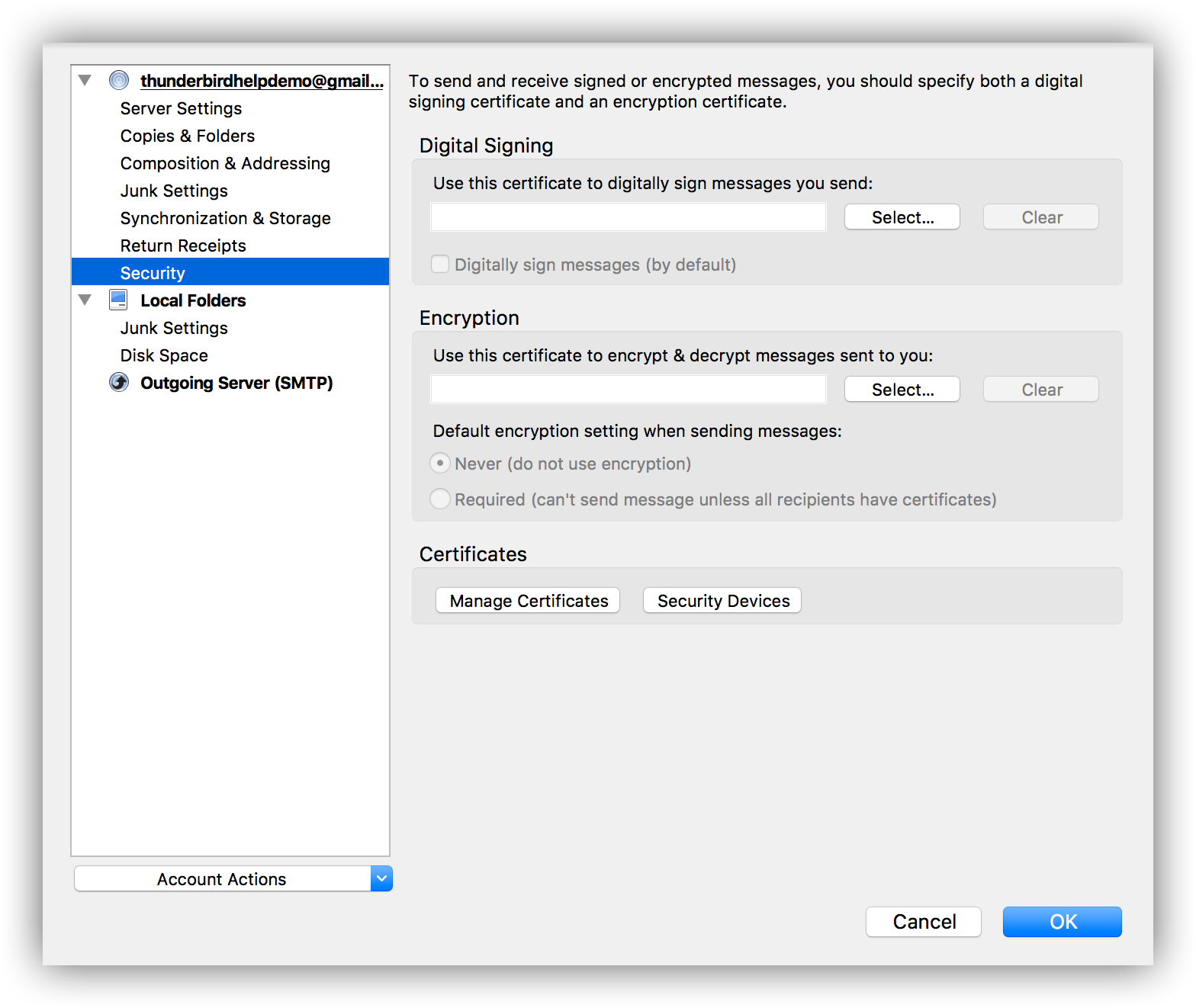
Task: Click the encryption certificate field
Action: point(629,389)
